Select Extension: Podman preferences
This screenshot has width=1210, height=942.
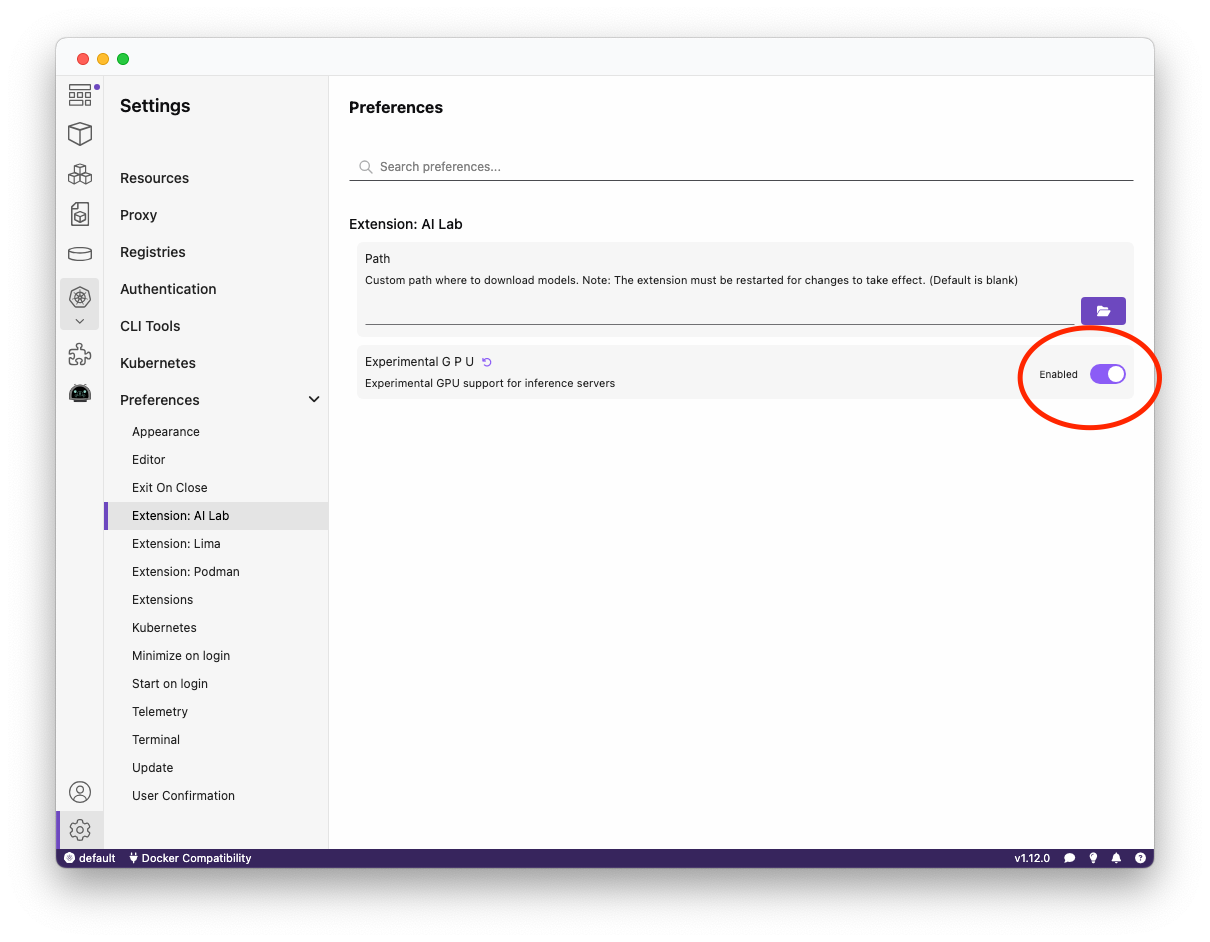tap(186, 572)
